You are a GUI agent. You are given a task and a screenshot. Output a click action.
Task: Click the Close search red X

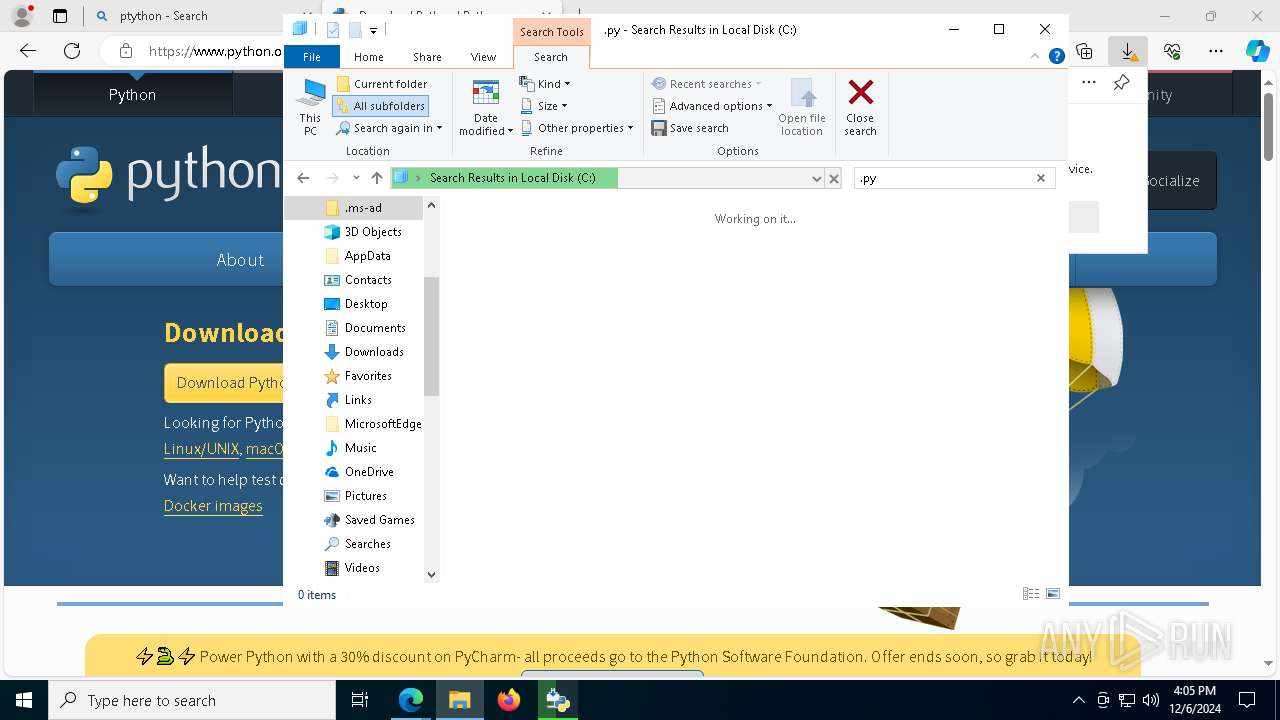[x=860, y=107]
